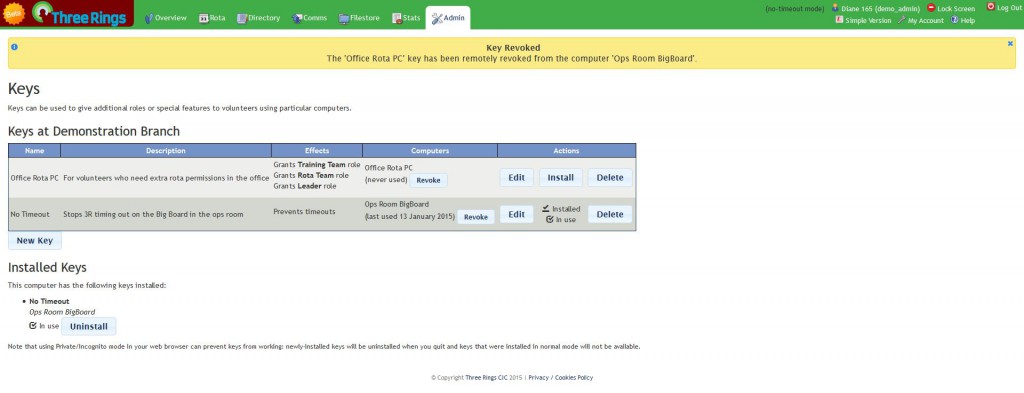1024x393 pixels.
Task: Switch to the Filestore tab
Action: [359, 18]
